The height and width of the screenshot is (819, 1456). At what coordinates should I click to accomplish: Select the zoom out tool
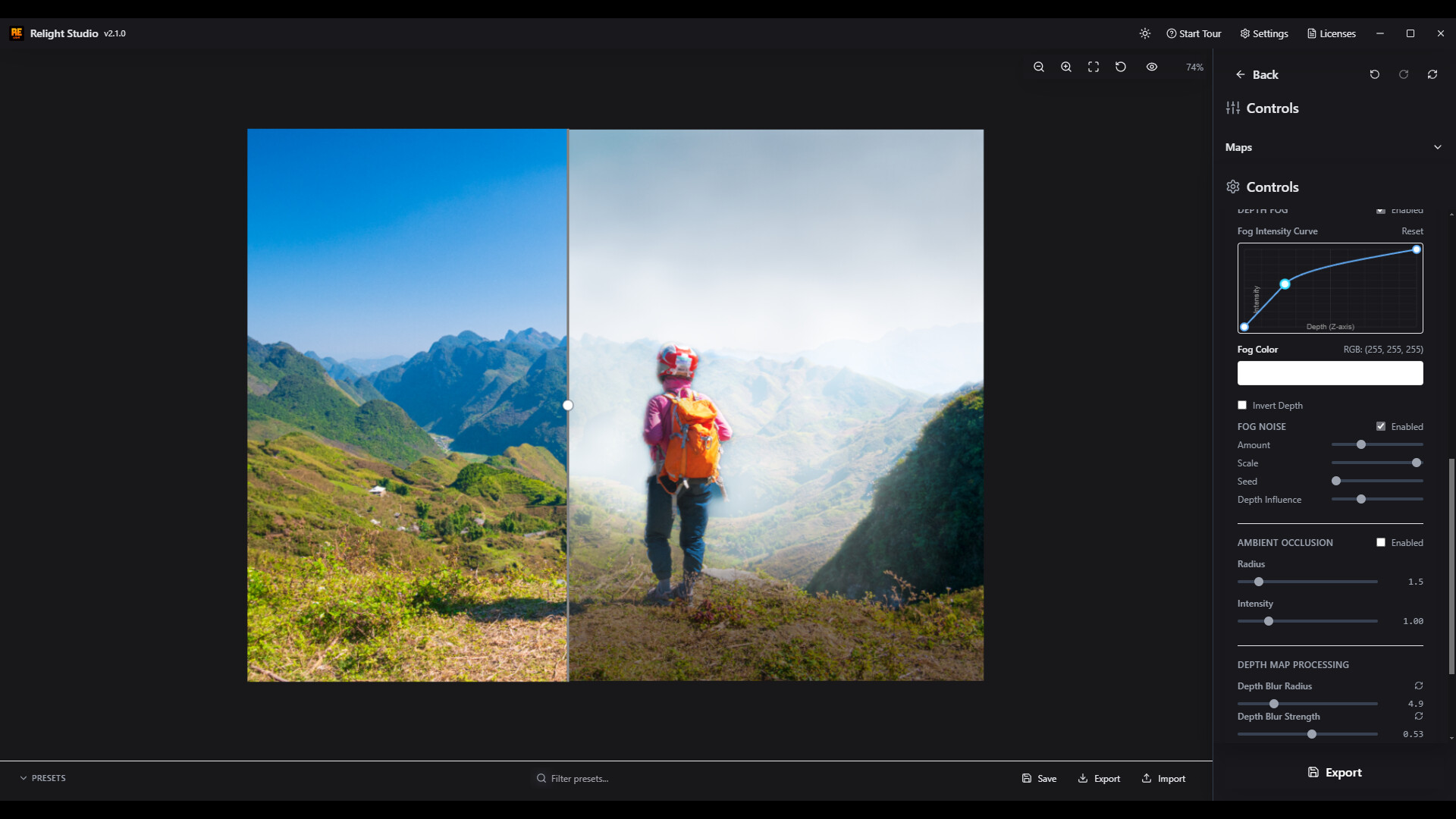[x=1038, y=67]
